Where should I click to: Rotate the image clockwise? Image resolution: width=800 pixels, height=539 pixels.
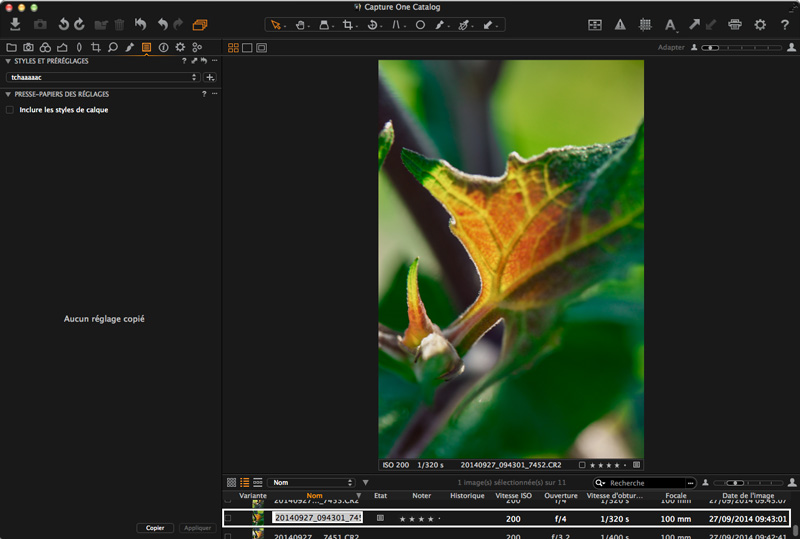[80, 24]
